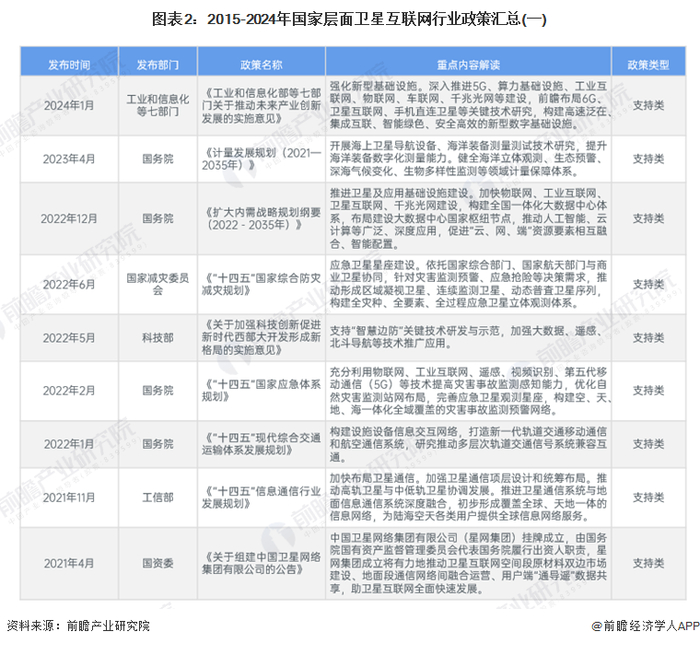700x645 pixels.
Task: Click content cell starting 加快布局卫星通信
Action: coord(468,497)
